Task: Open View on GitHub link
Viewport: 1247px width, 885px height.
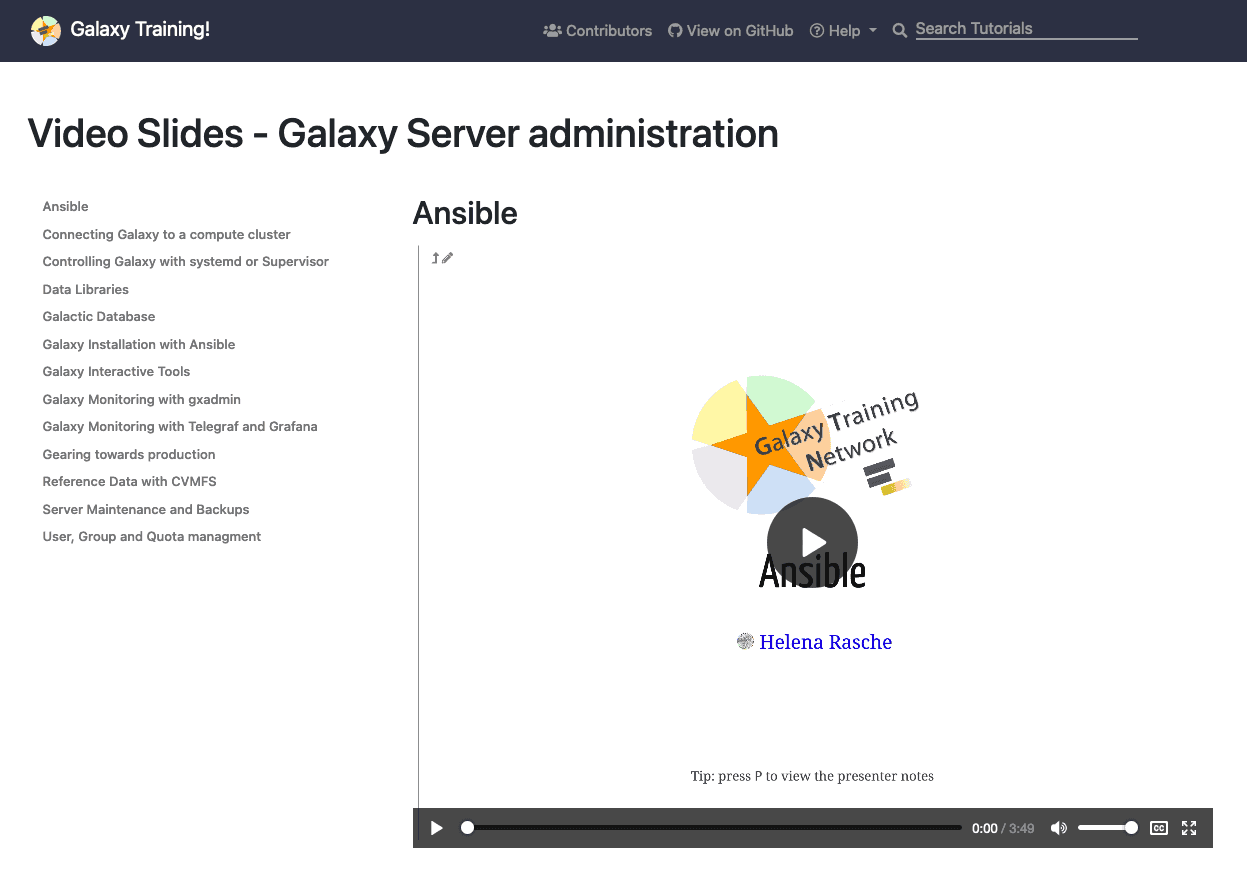Action: (731, 31)
